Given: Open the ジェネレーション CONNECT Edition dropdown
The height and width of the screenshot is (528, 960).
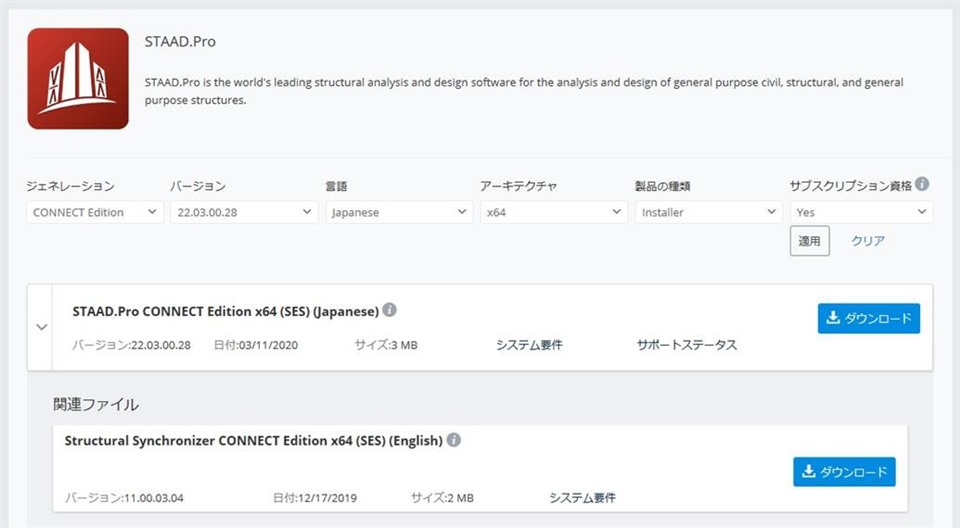Looking at the screenshot, I should pyautogui.click(x=95, y=213).
